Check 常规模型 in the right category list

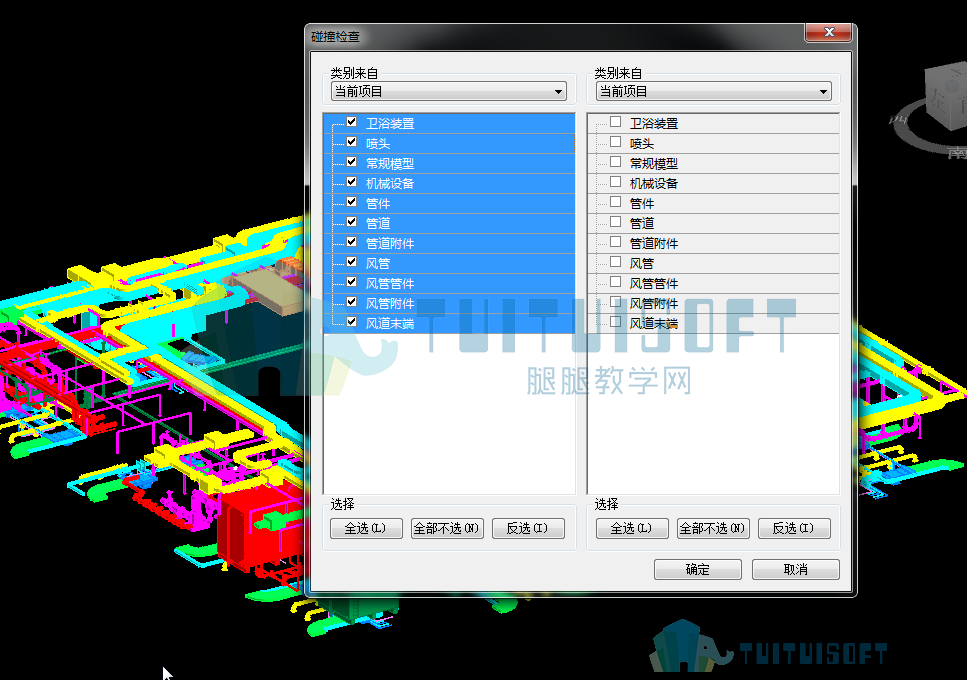click(615, 162)
